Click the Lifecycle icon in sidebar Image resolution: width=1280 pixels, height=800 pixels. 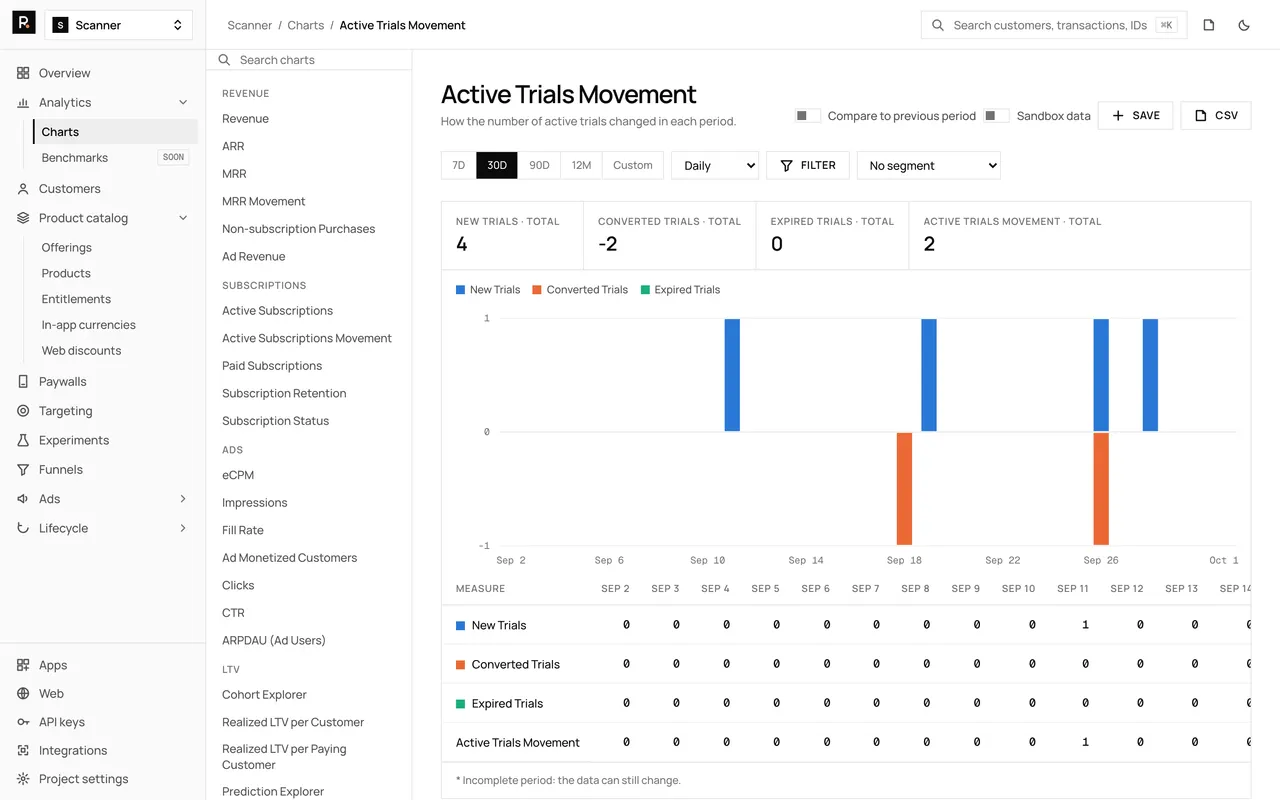click(23, 528)
